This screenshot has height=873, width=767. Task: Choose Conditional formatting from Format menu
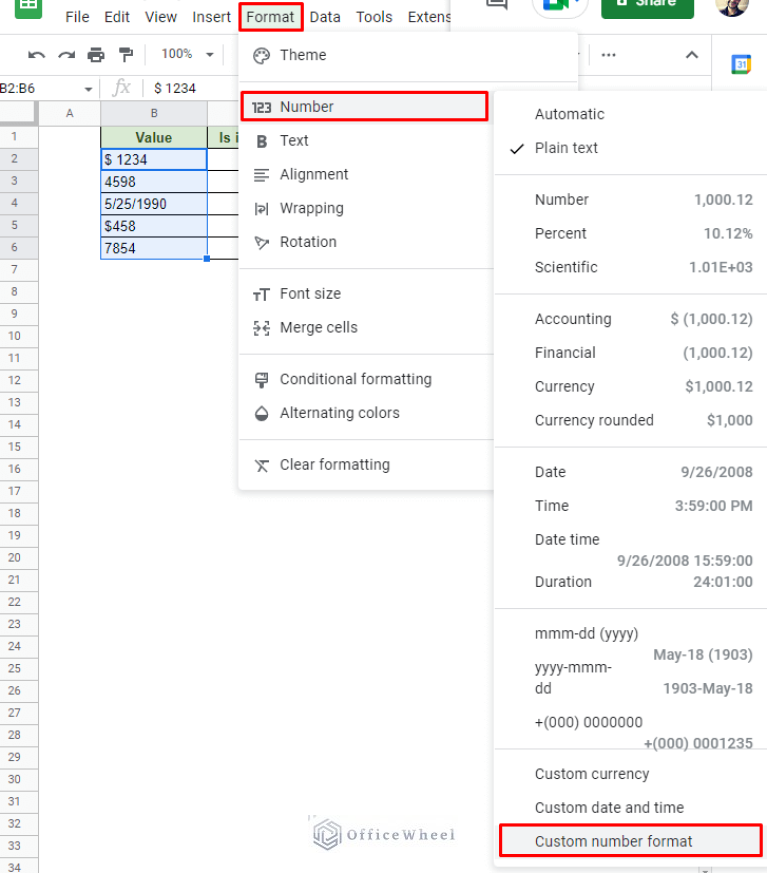[x=355, y=379]
